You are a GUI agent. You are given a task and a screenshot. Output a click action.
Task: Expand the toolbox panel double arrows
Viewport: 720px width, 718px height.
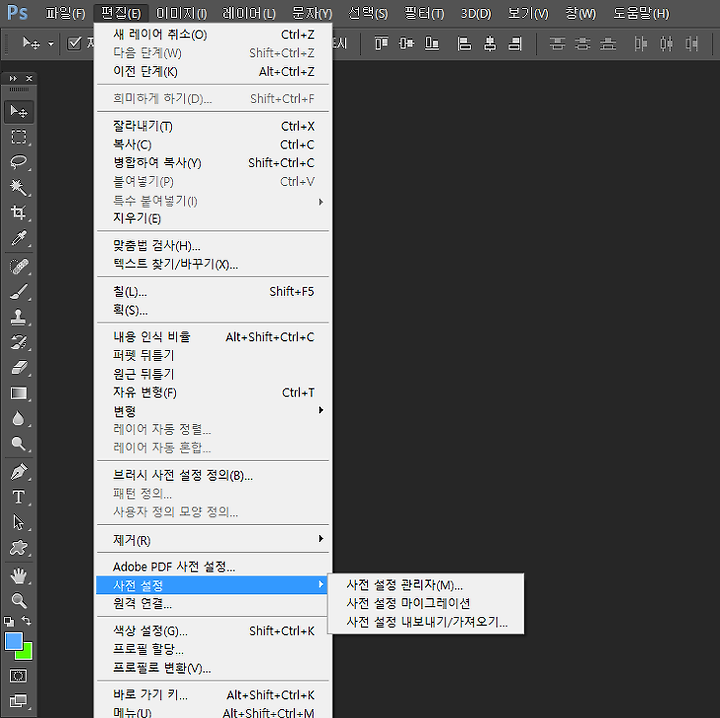pos(13,79)
